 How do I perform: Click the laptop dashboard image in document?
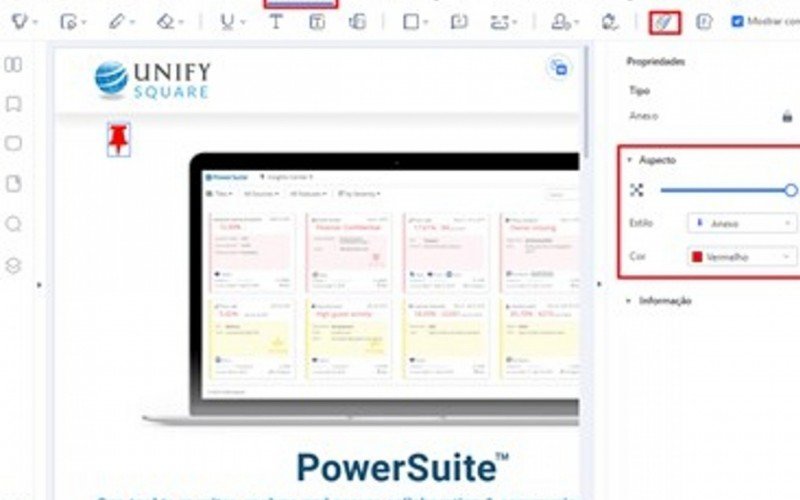360,288
